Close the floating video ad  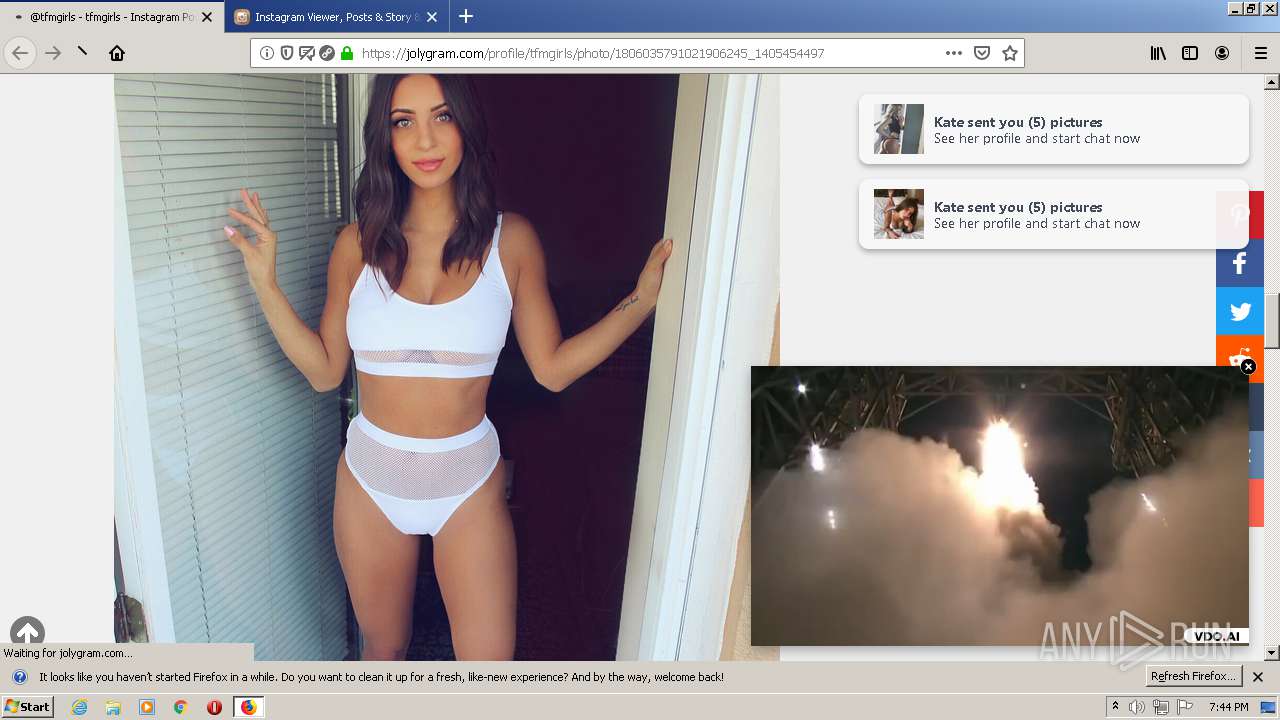tap(1248, 367)
